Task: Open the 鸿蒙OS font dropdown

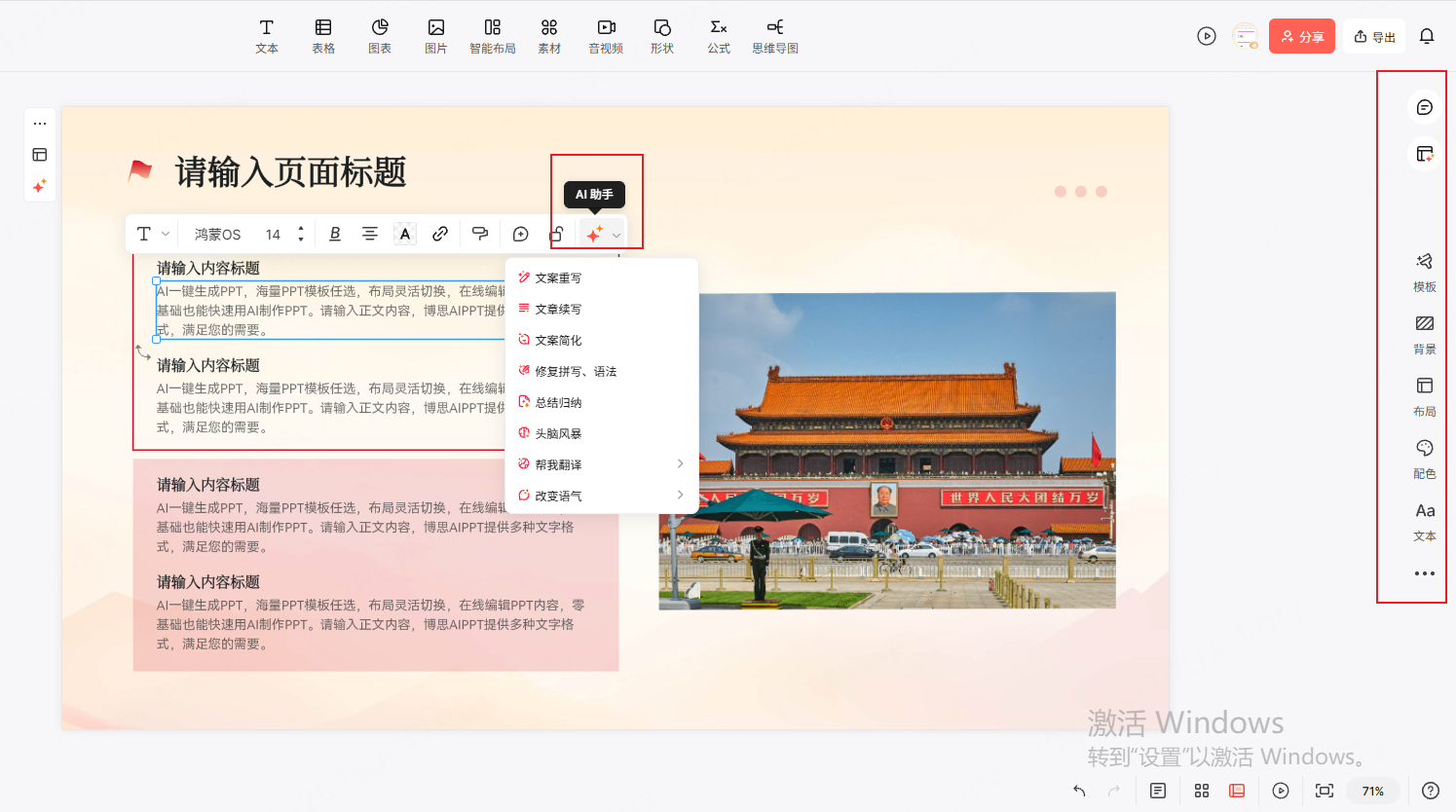Action: tap(217, 235)
